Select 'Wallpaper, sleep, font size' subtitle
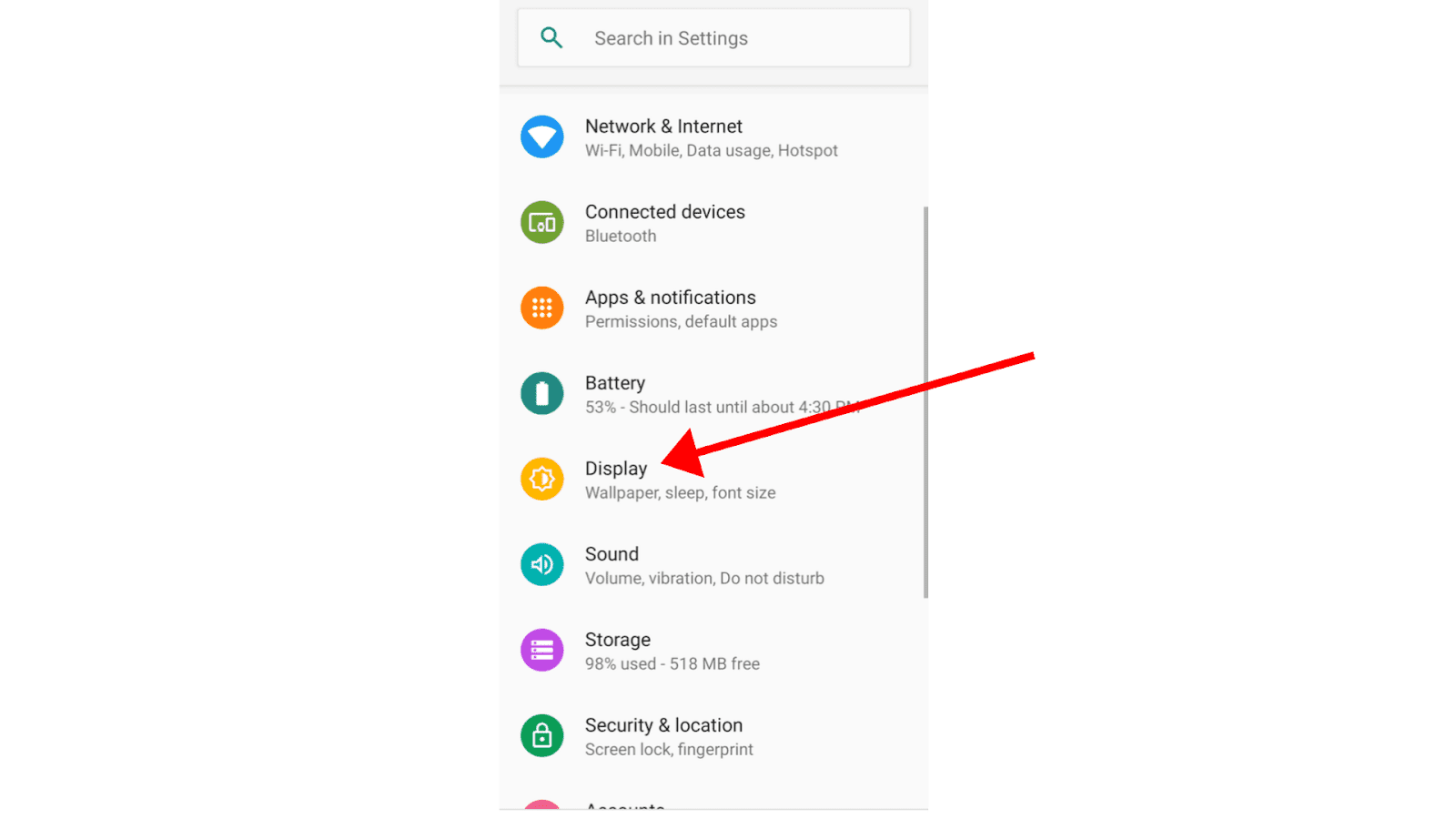 click(681, 493)
